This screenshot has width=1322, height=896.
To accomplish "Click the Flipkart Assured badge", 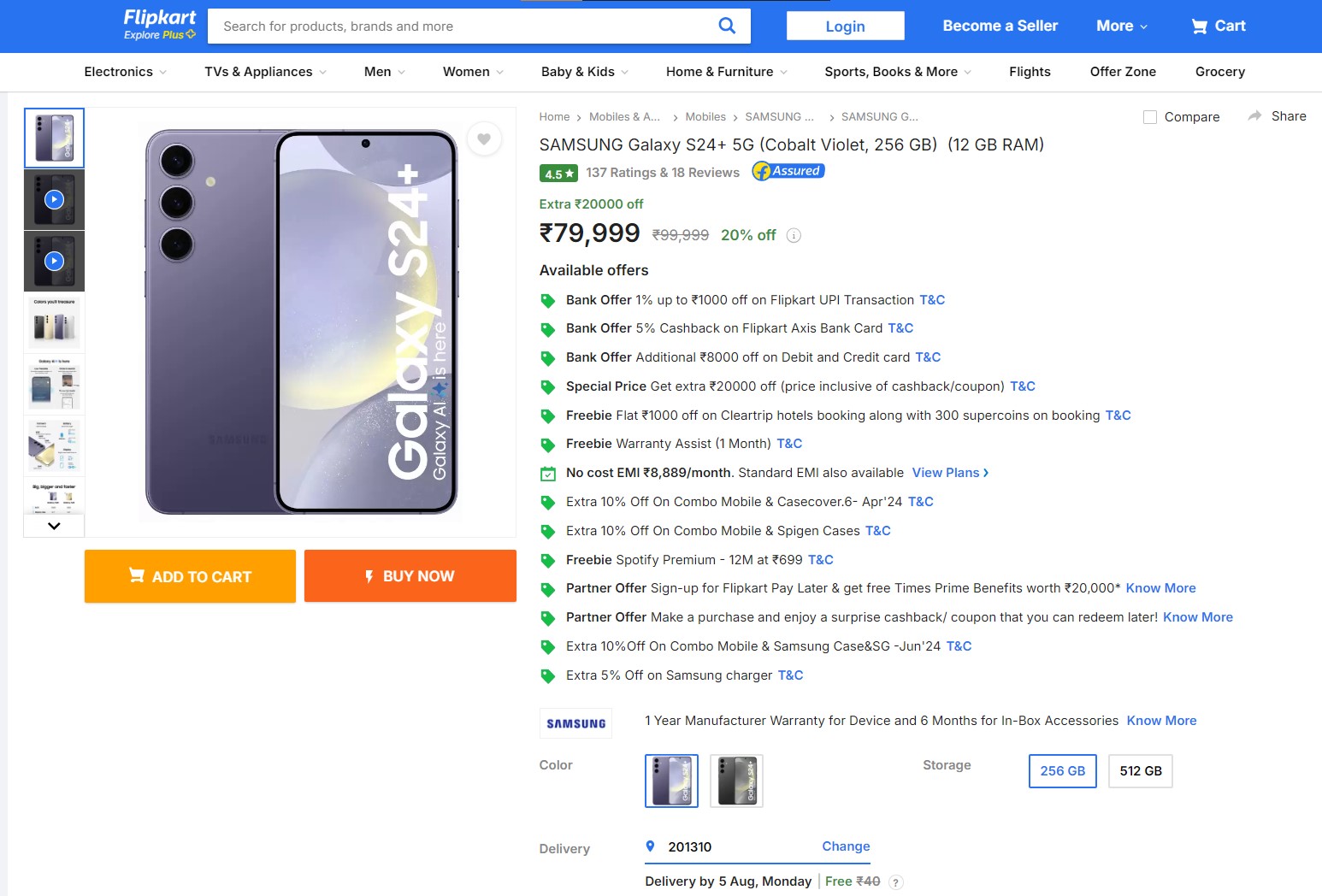I will [x=787, y=170].
